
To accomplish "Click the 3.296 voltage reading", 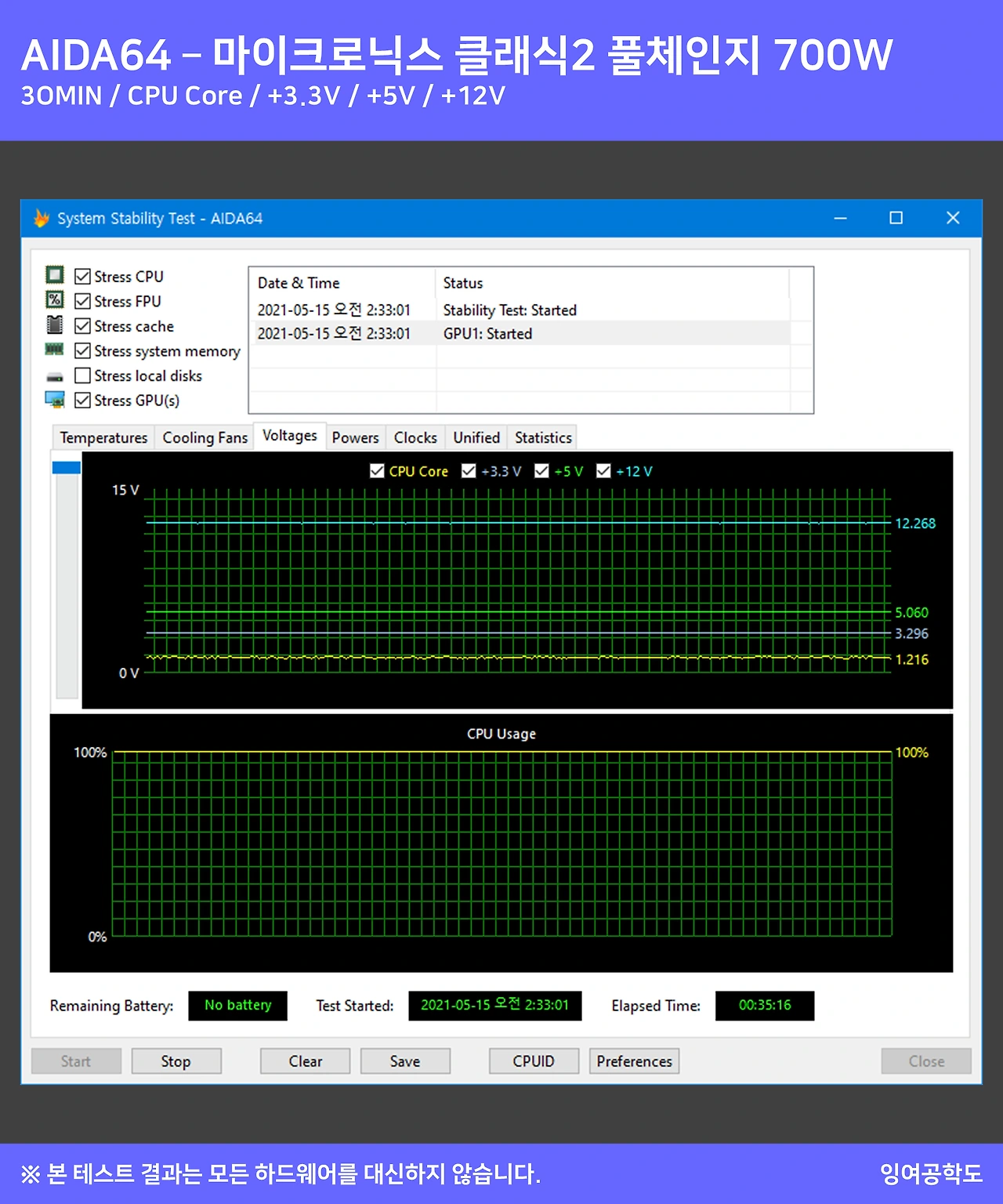I will tap(912, 633).
